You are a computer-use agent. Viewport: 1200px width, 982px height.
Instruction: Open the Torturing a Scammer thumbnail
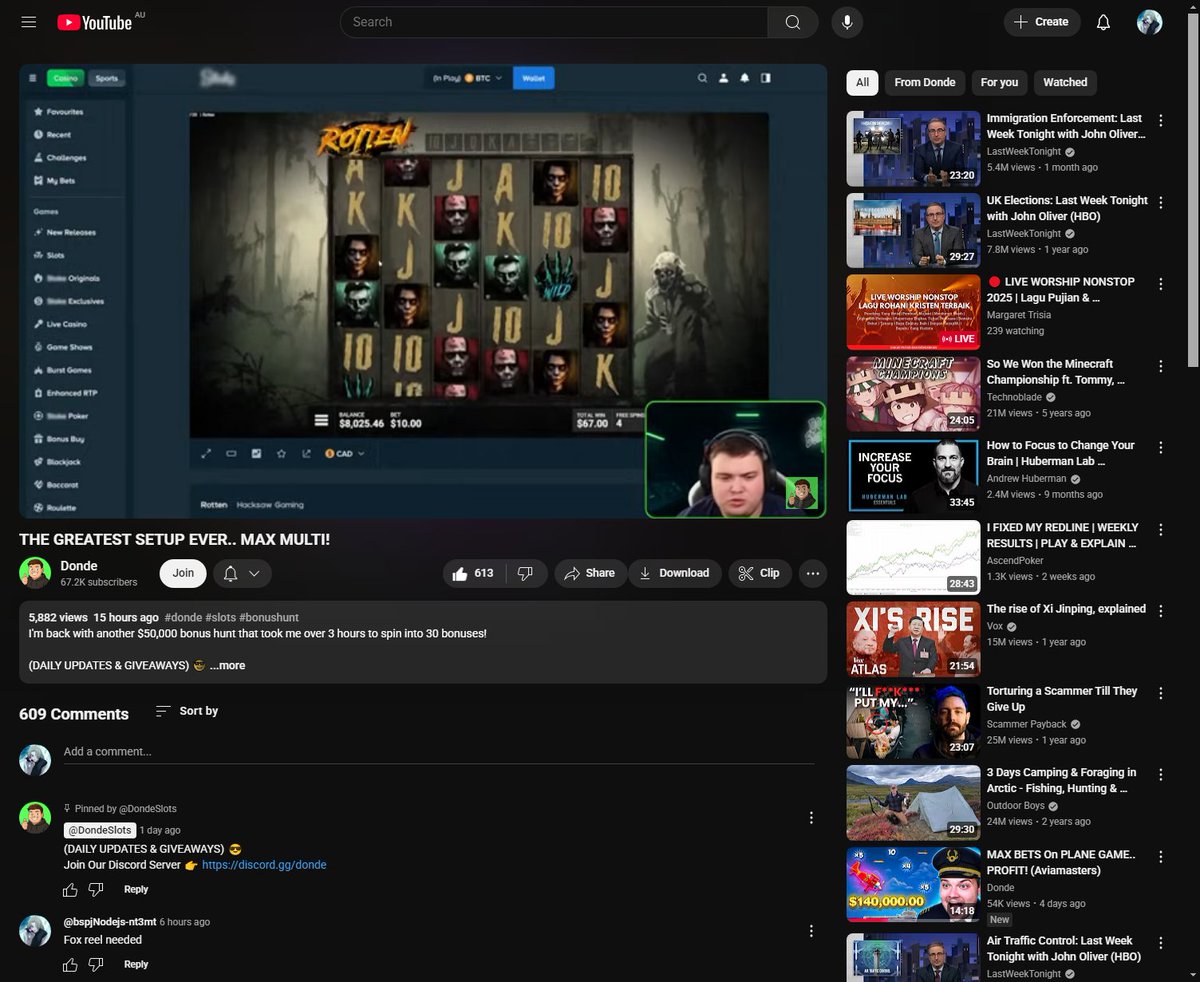pos(913,721)
